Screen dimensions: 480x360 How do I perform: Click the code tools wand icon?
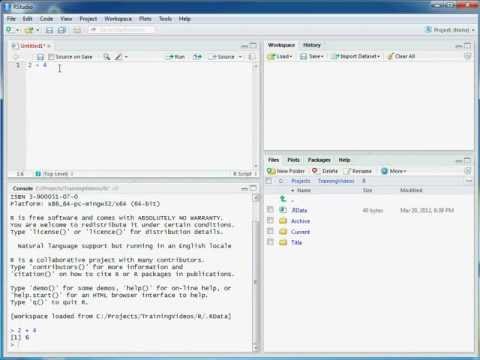[118, 57]
